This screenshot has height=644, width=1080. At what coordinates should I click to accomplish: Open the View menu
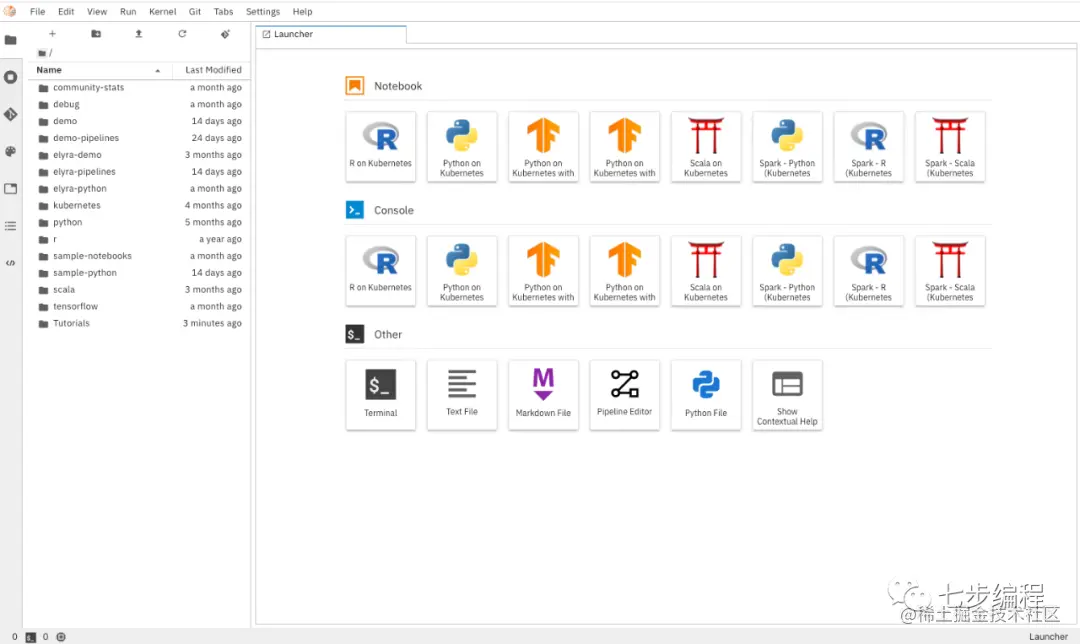[97, 12]
